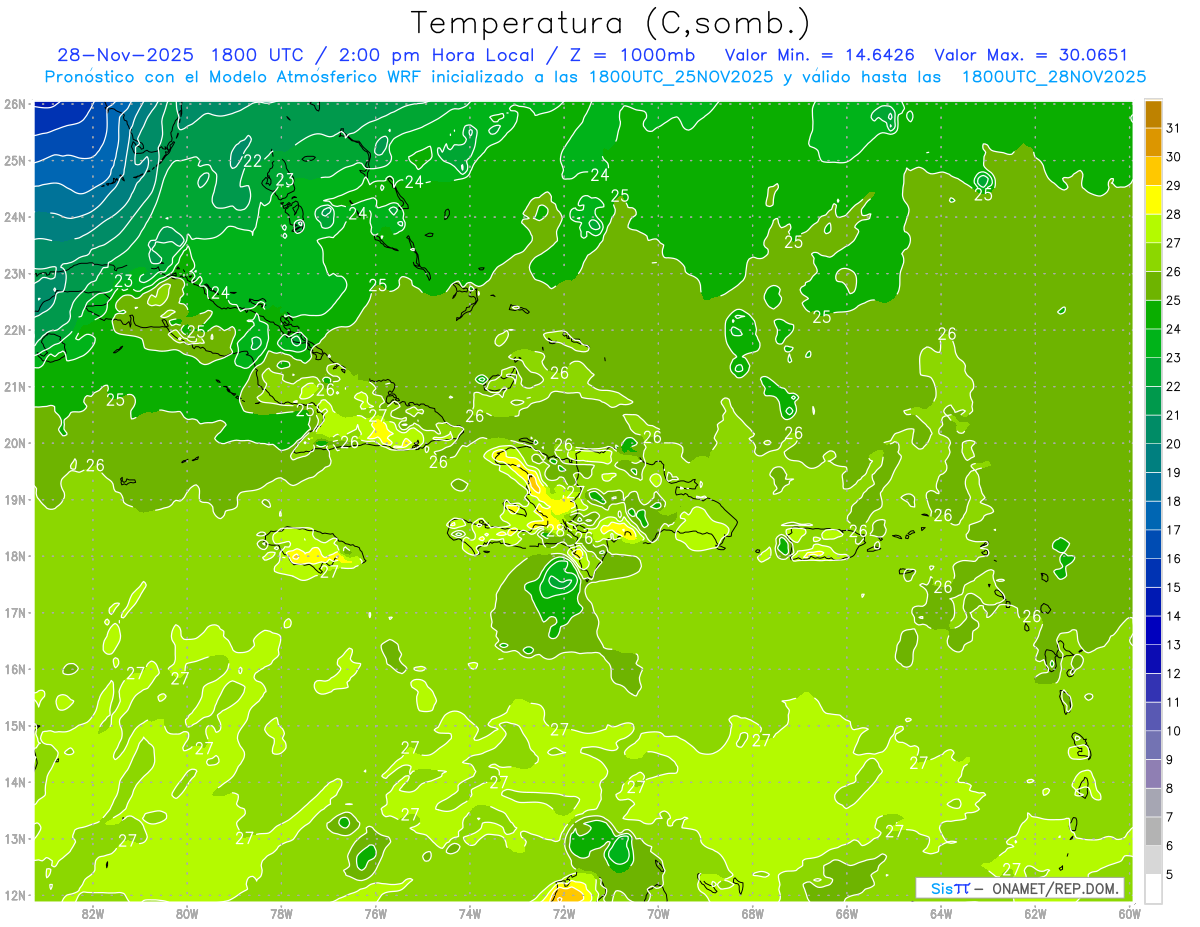1200x927 pixels.
Task: Click the '22' contour label on the map
Action: 253,161
